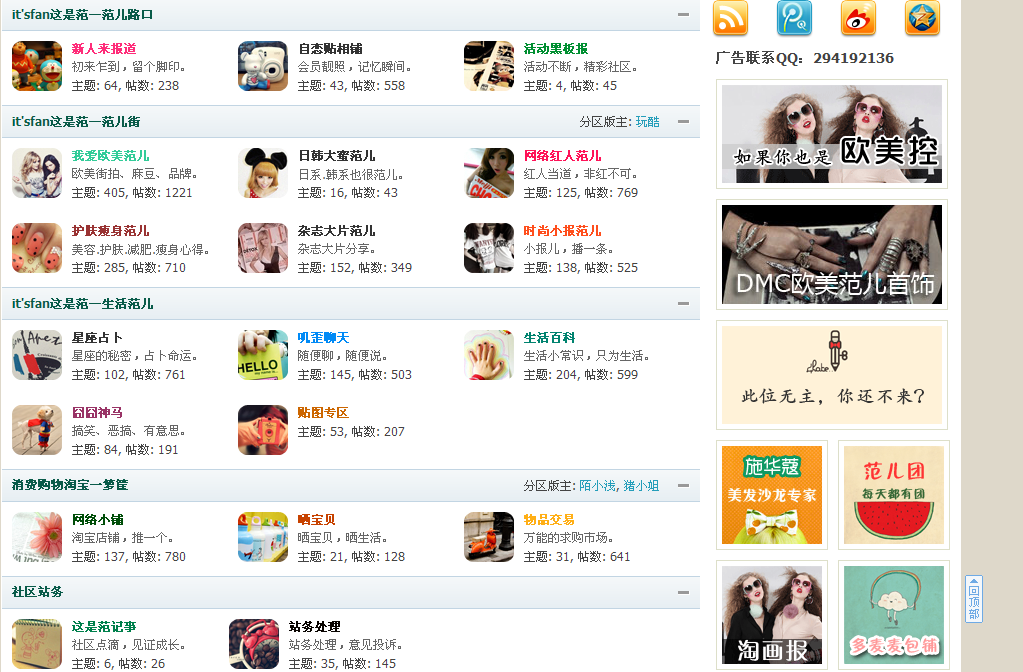The width and height of the screenshot is (1023, 672).
Task: Open the it'sfan这是范一范儿街 section title
Action: [76, 121]
